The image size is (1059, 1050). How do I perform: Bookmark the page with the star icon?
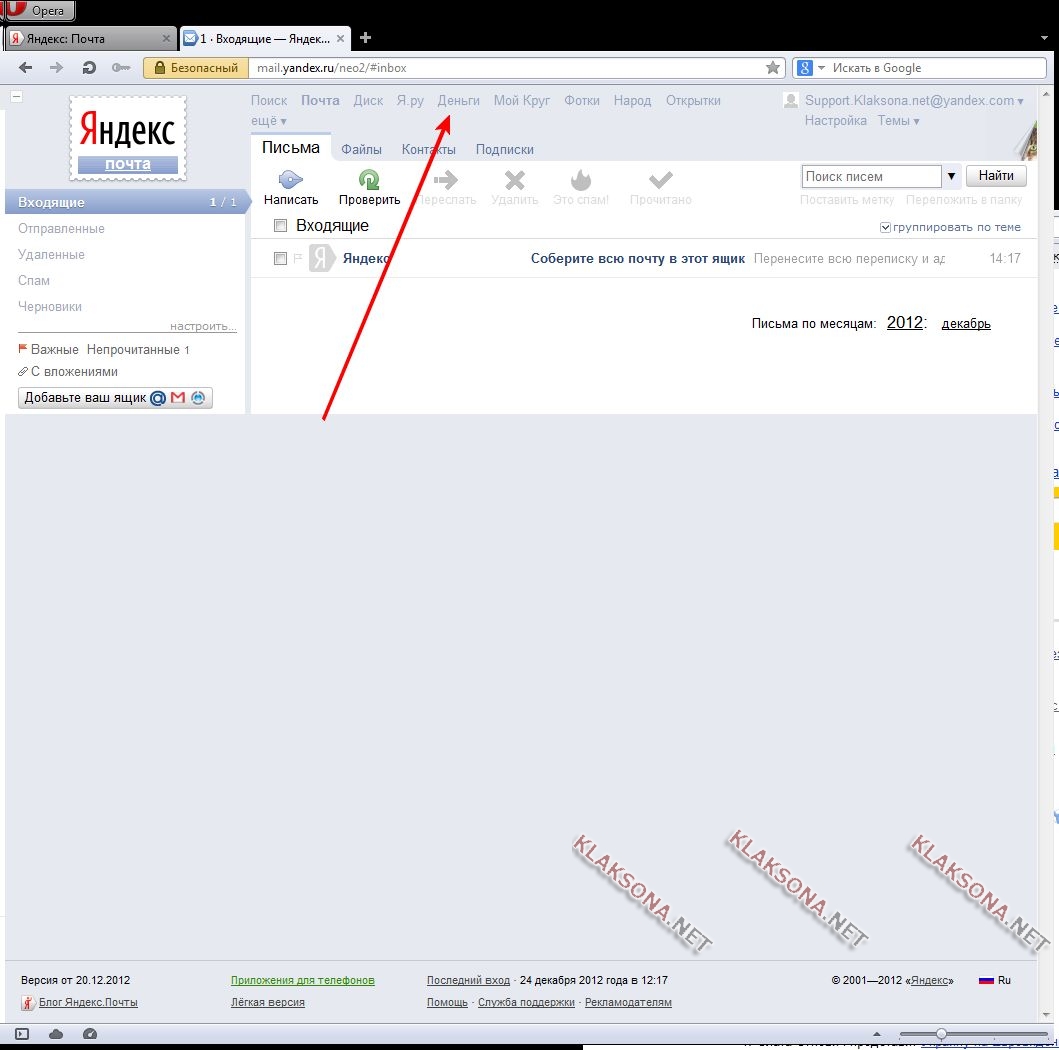[x=773, y=68]
